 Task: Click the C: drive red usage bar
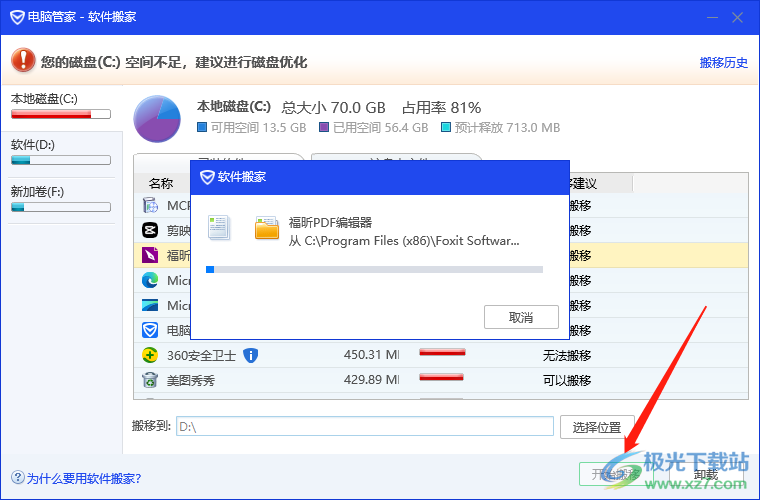click(61, 114)
